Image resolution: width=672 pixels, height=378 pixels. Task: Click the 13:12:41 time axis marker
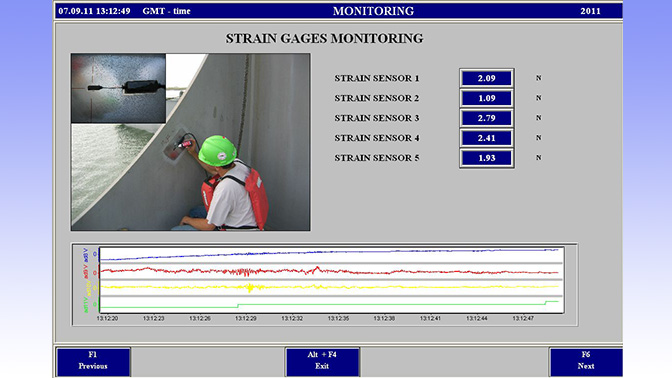click(430, 318)
